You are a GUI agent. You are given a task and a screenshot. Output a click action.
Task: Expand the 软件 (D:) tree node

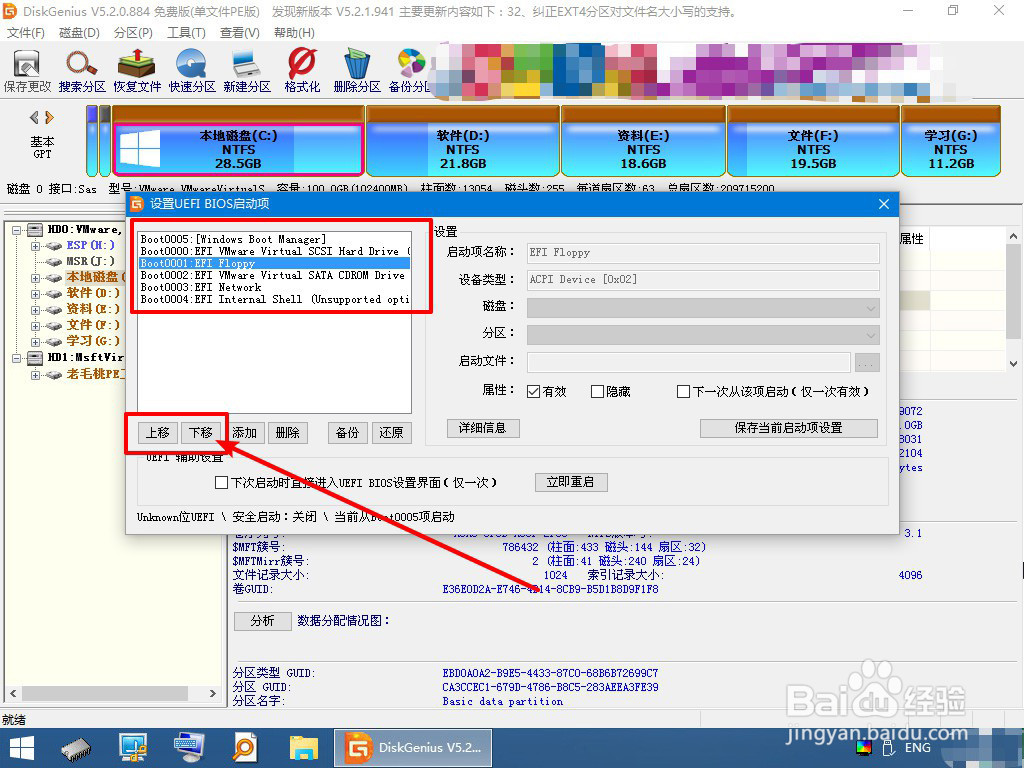(36, 294)
